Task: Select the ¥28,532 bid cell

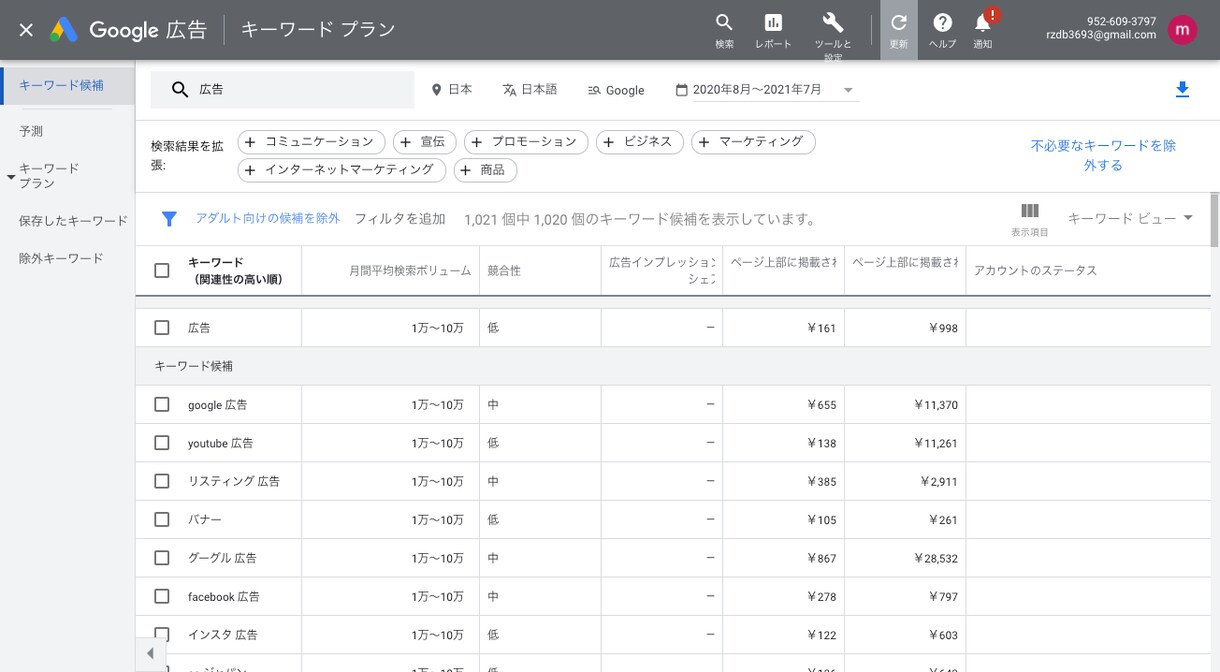Action: coord(905,558)
